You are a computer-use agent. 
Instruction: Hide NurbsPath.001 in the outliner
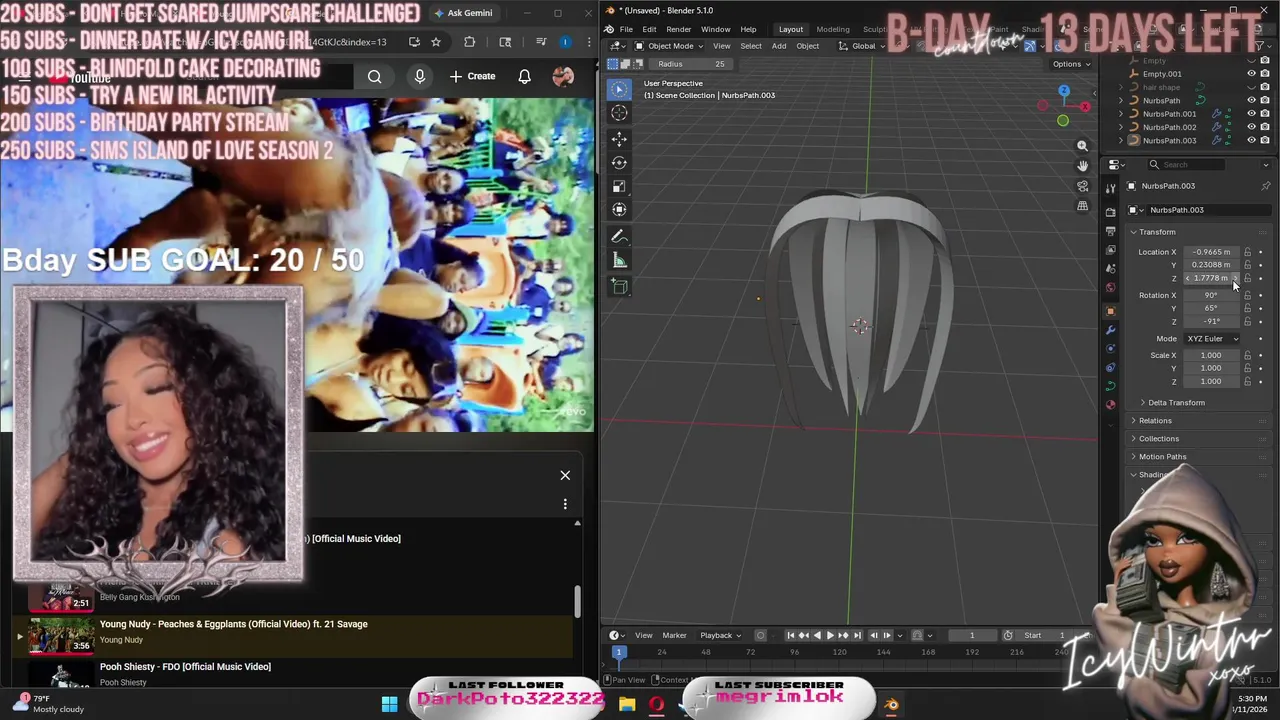(1251, 114)
